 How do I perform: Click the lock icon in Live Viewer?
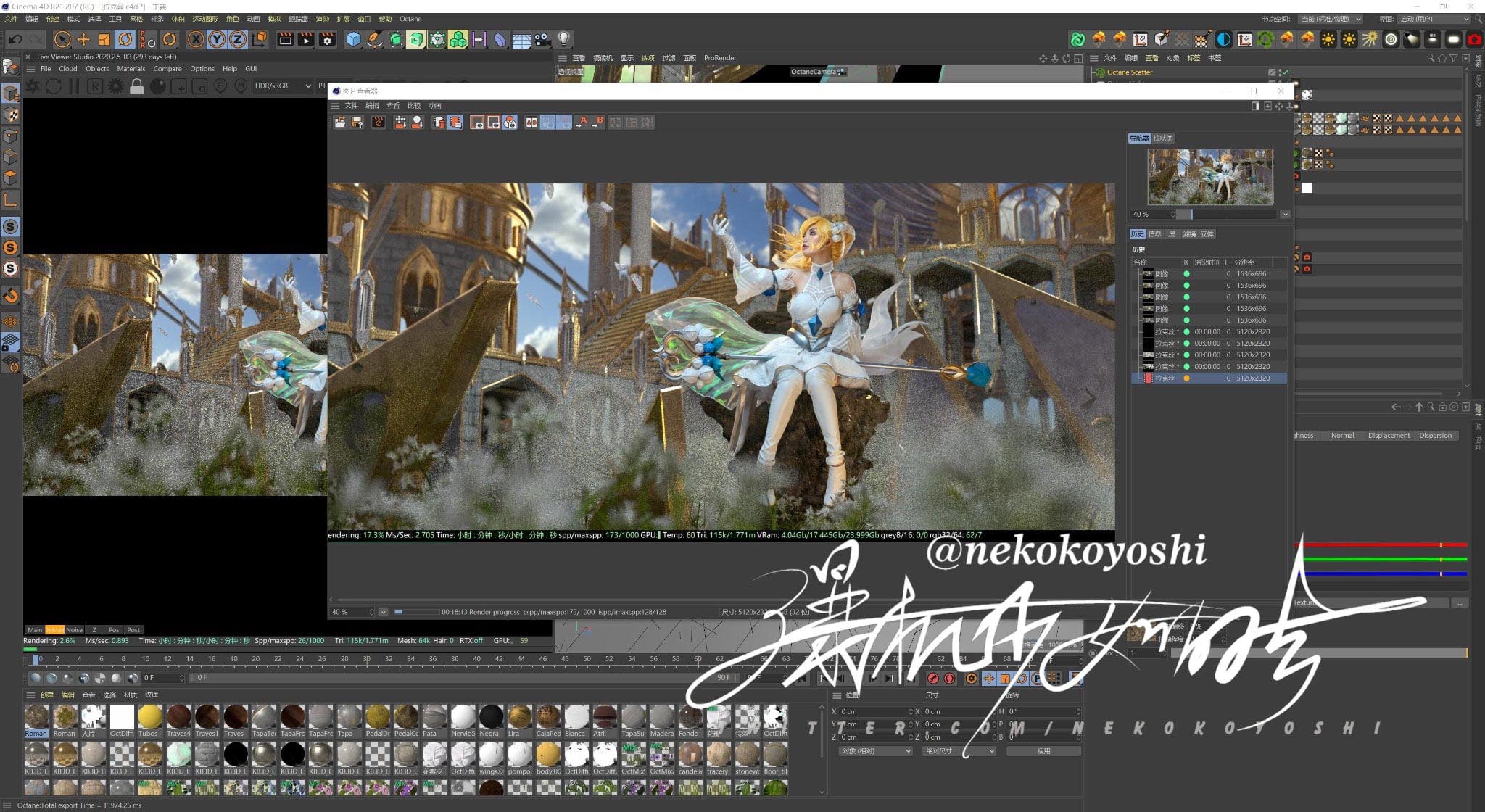(136, 87)
